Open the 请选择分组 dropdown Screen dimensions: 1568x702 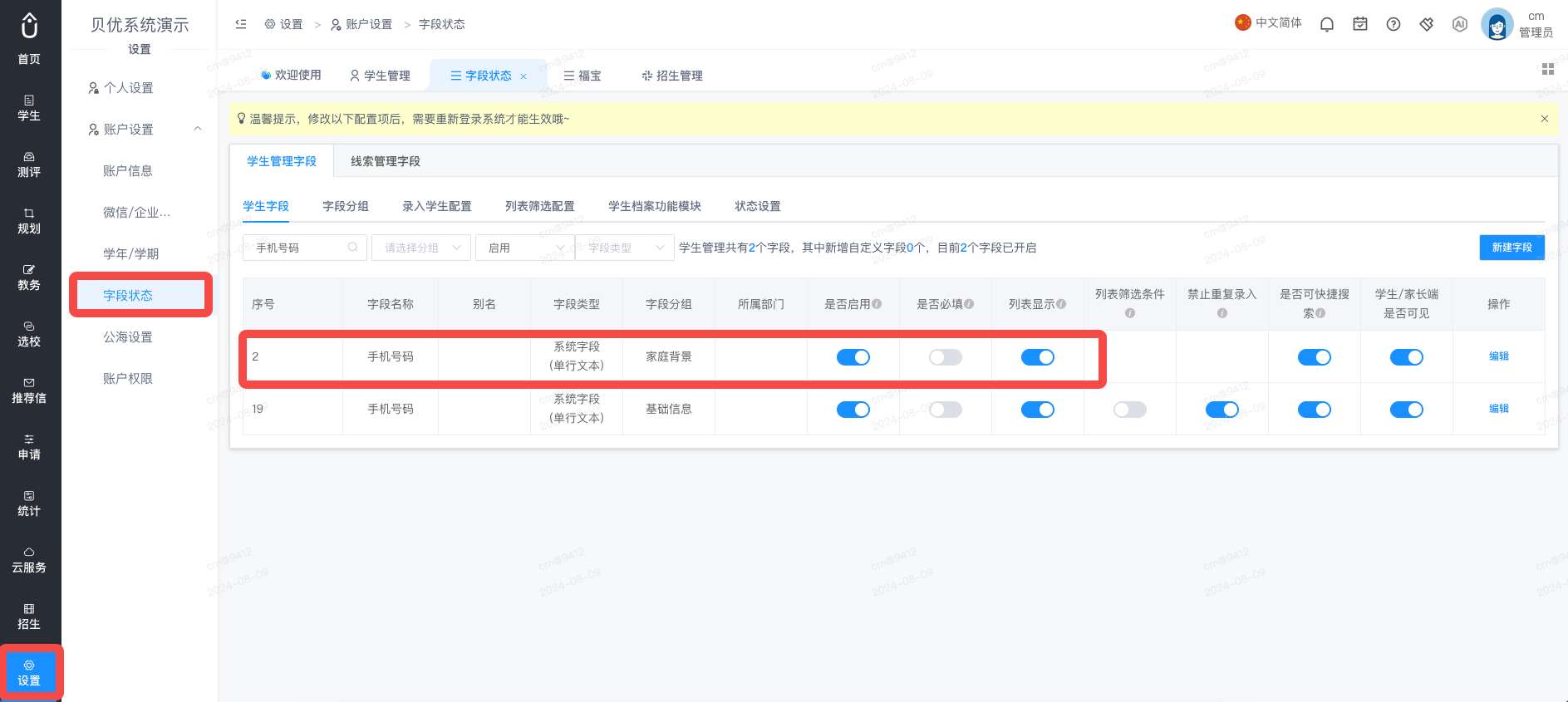(421, 248)
